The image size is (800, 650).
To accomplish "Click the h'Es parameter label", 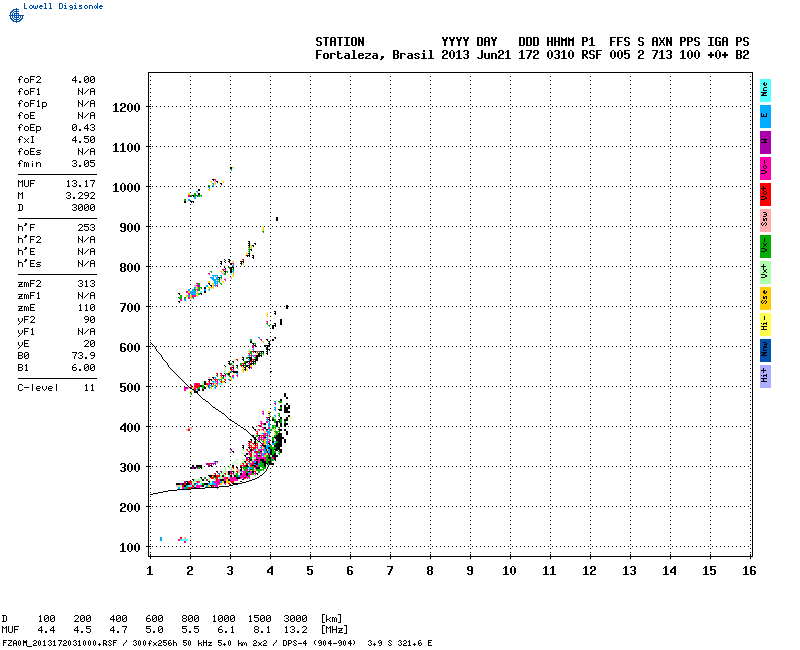I will point(29,264).
